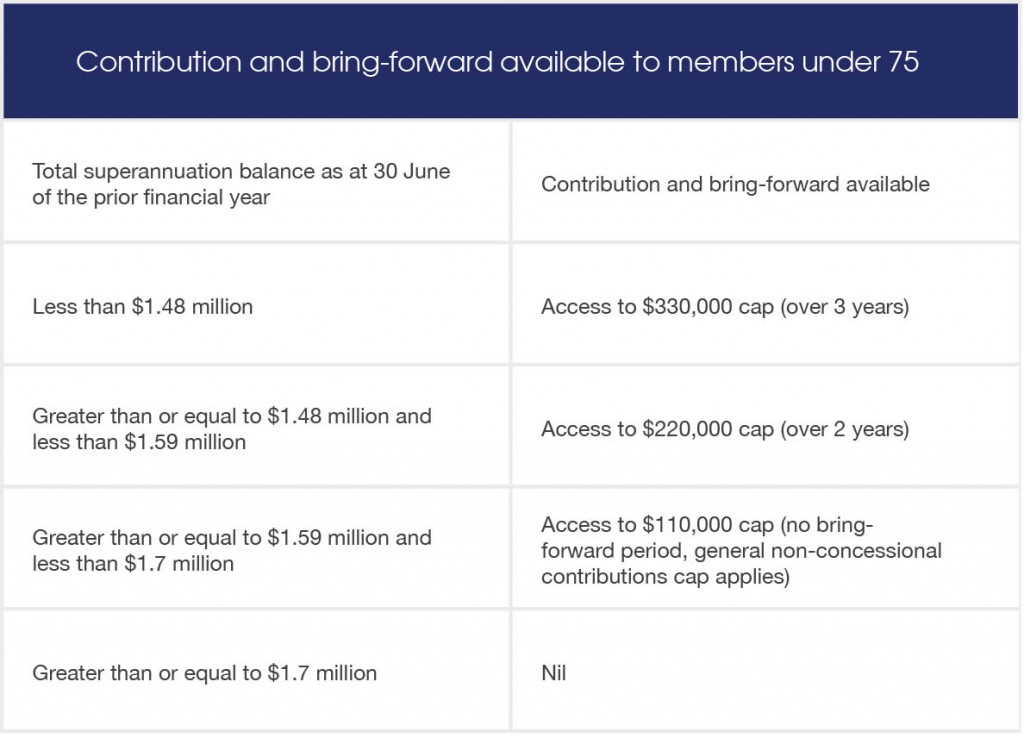Click the table title header banner
The width and height of the screenshot is (1024, 738).
511,61
